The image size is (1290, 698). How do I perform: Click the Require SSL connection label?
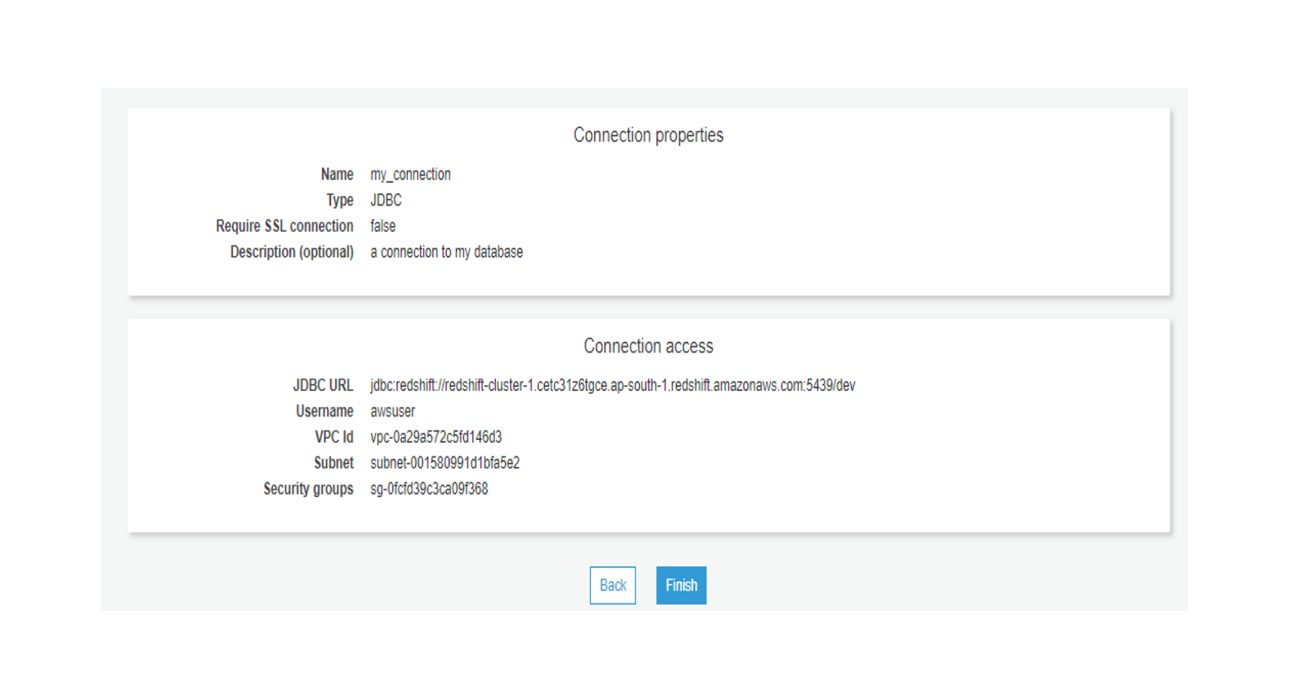[285, 226]
